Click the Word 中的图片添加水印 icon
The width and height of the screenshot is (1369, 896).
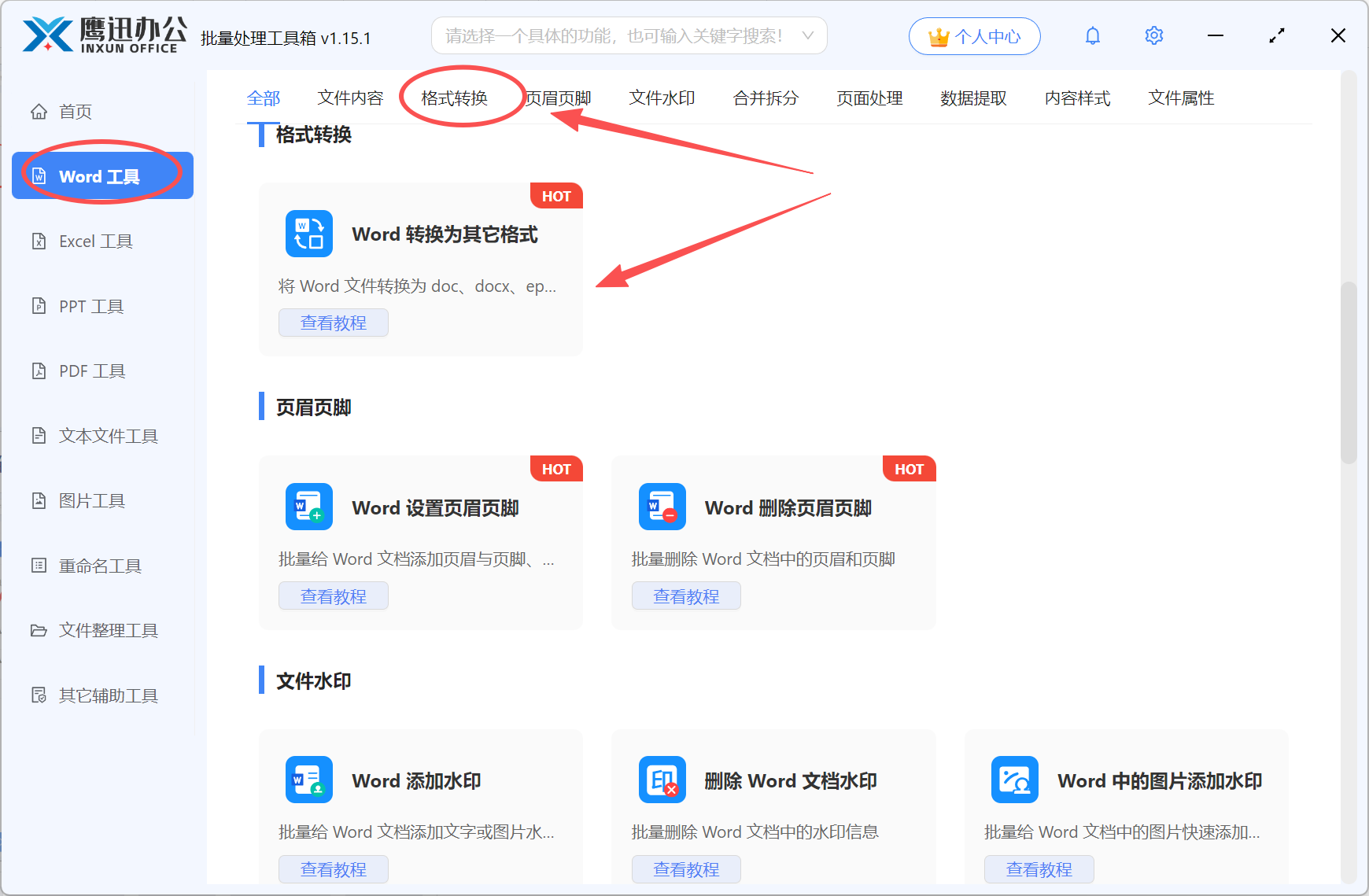tap(1014, 780)
